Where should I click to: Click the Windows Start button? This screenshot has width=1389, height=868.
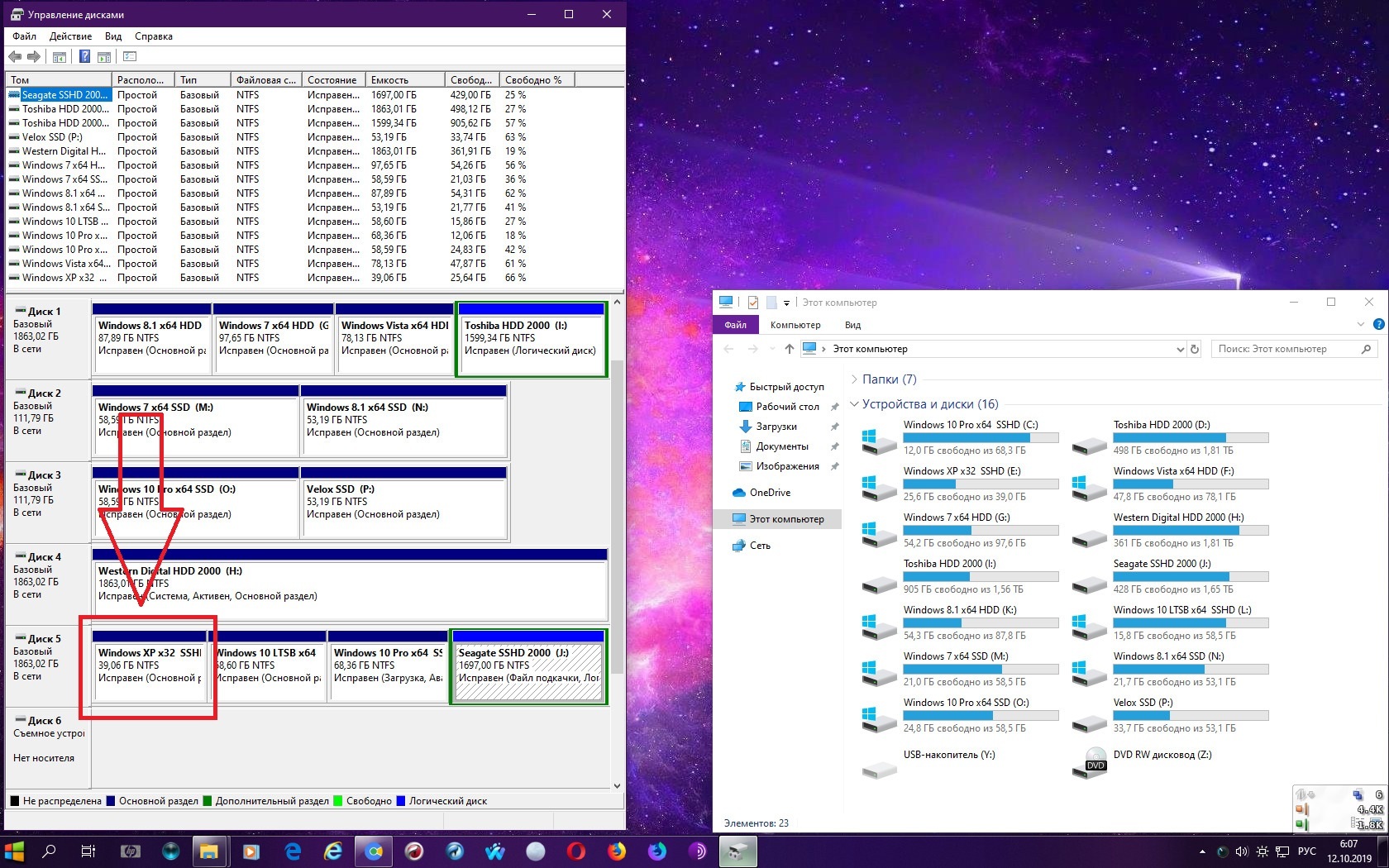pyautogui.click(x=14, y=851)
